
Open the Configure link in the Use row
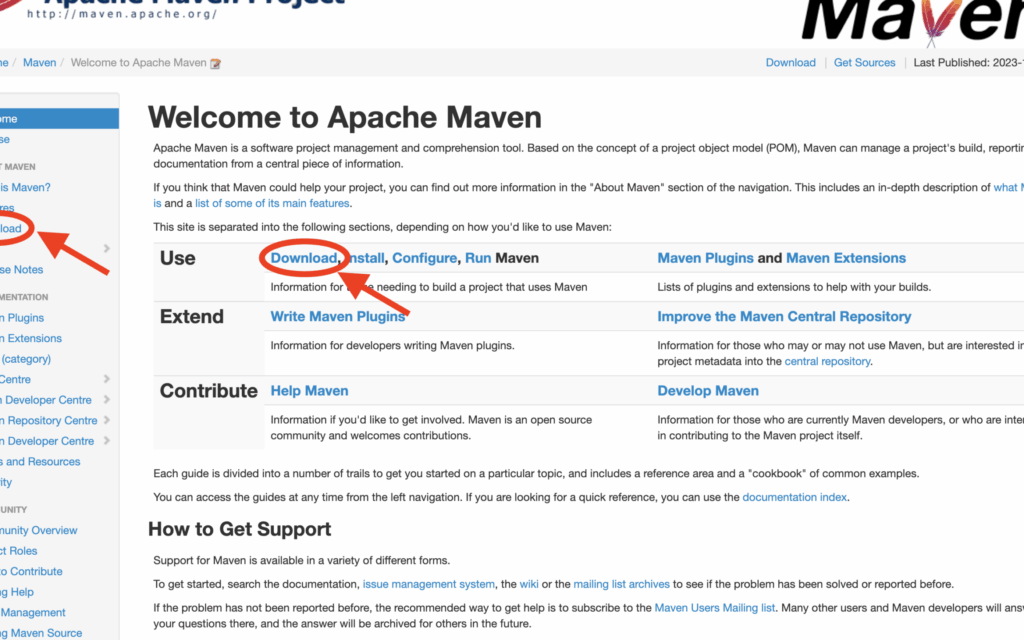tap(424, 258)
